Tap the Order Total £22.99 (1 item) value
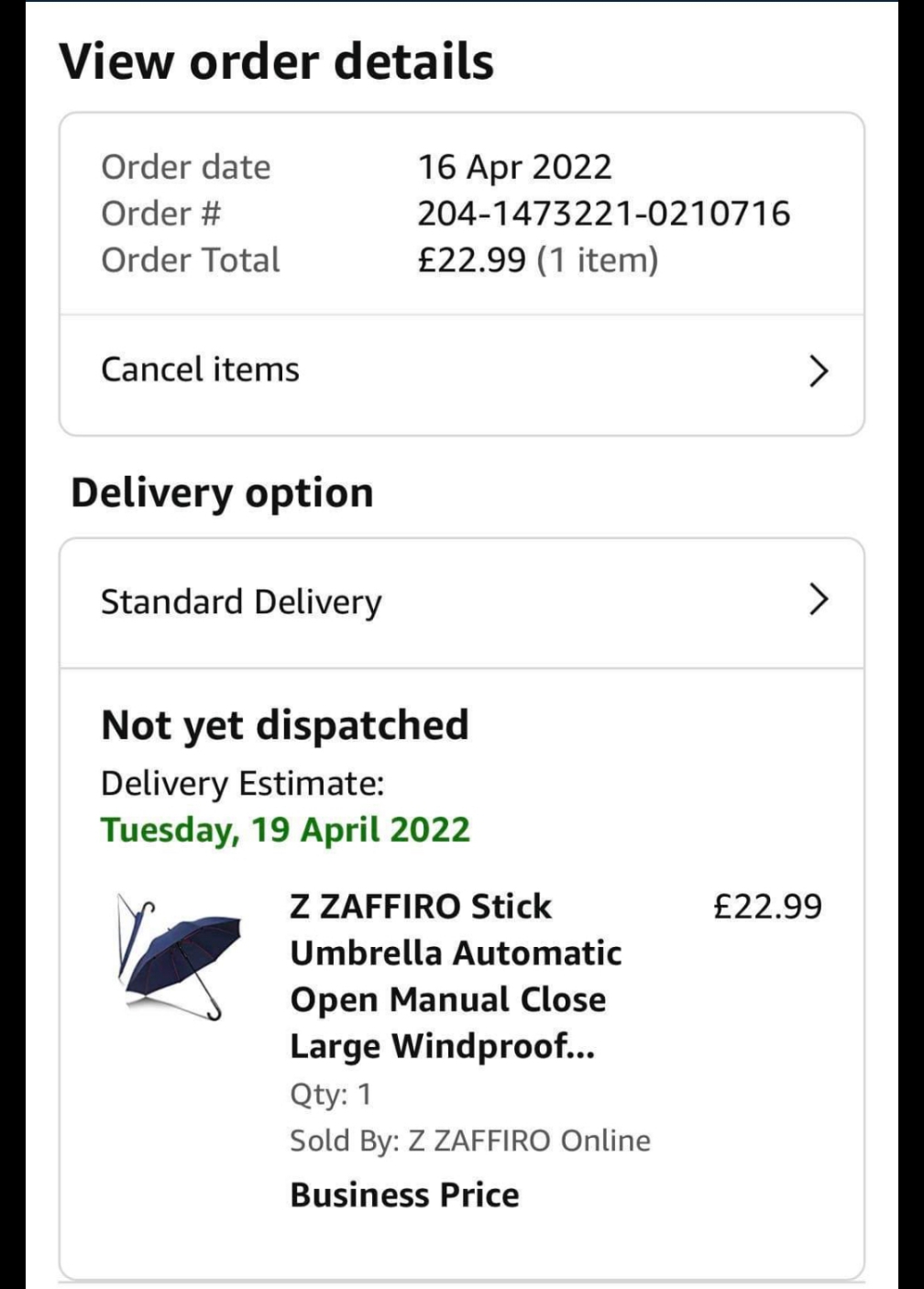This screenshot has height=1289, width=924. pyautogui.click(x=538, y=260)
